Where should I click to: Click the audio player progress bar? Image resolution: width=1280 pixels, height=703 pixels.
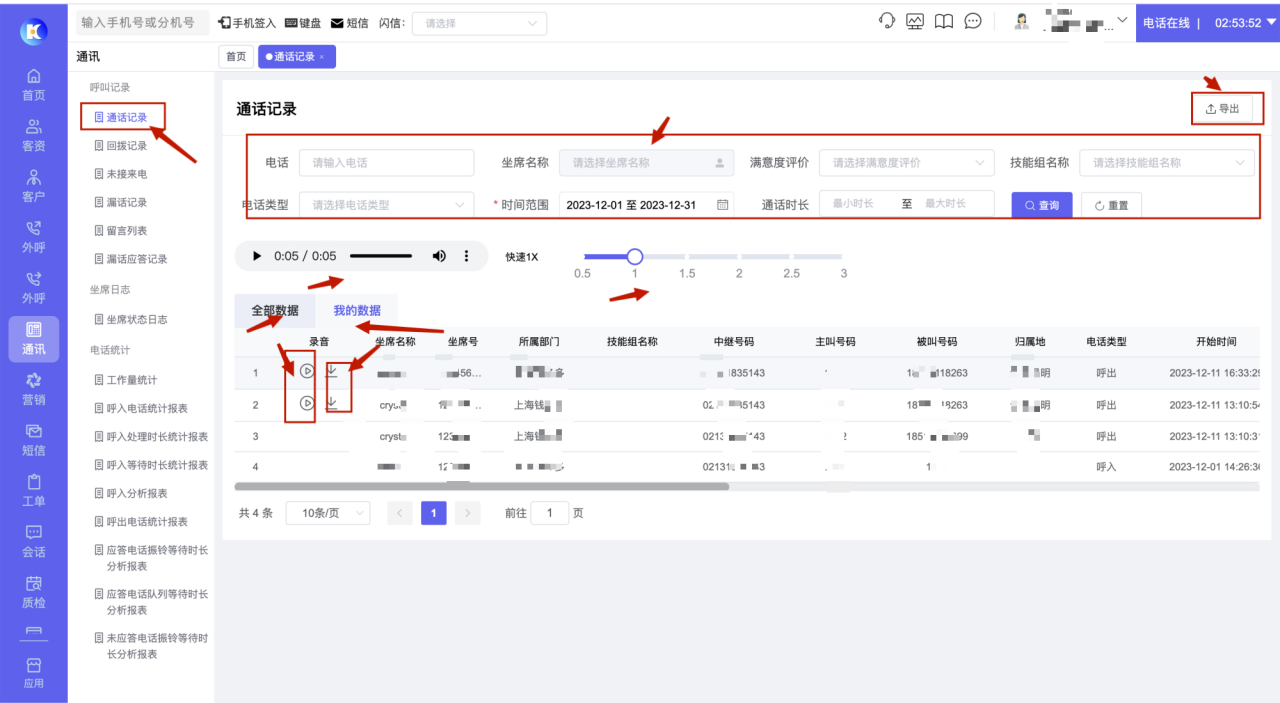[x=381, y=256]
